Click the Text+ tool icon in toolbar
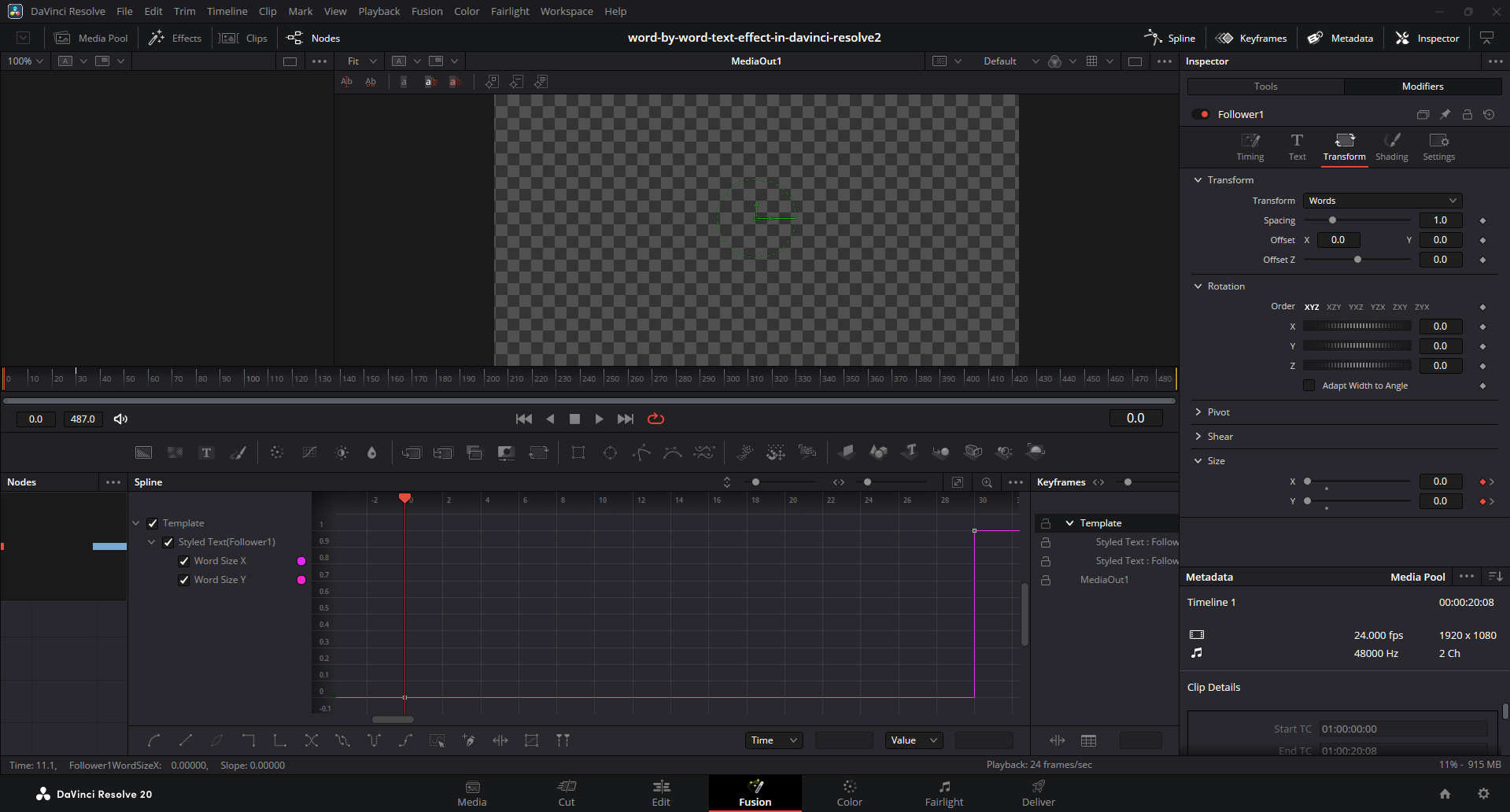 (206, 452)
